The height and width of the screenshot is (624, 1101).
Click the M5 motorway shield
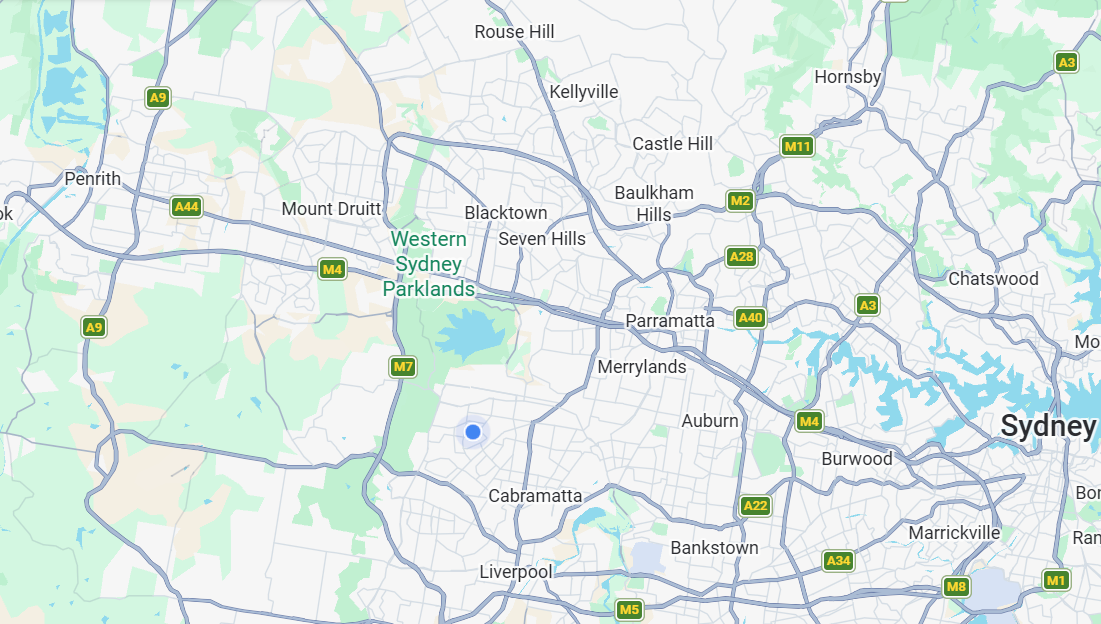pyautogui.click(x=629, y=609)
